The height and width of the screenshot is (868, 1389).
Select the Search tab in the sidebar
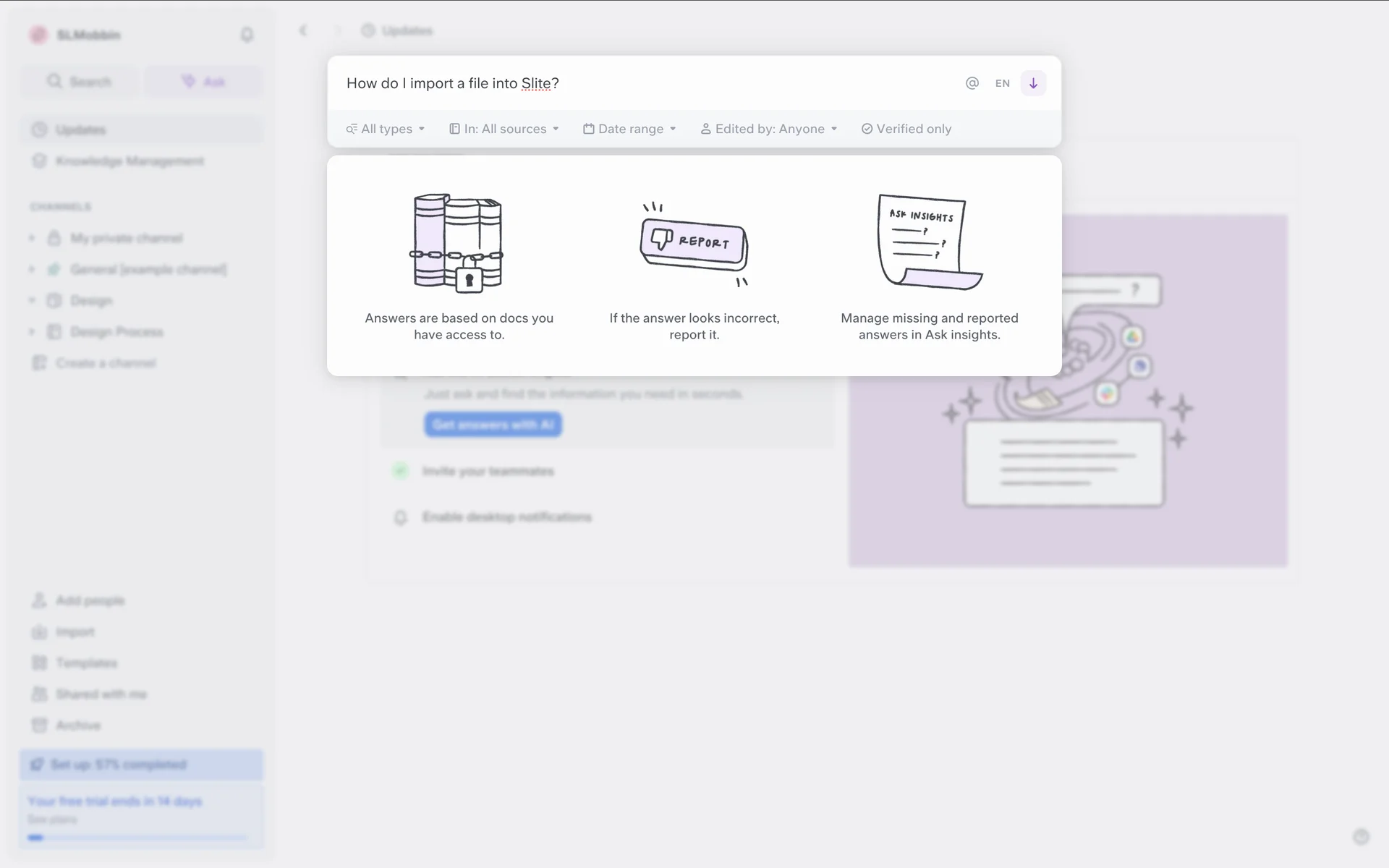pyautogui.click(x=80, y=82)
